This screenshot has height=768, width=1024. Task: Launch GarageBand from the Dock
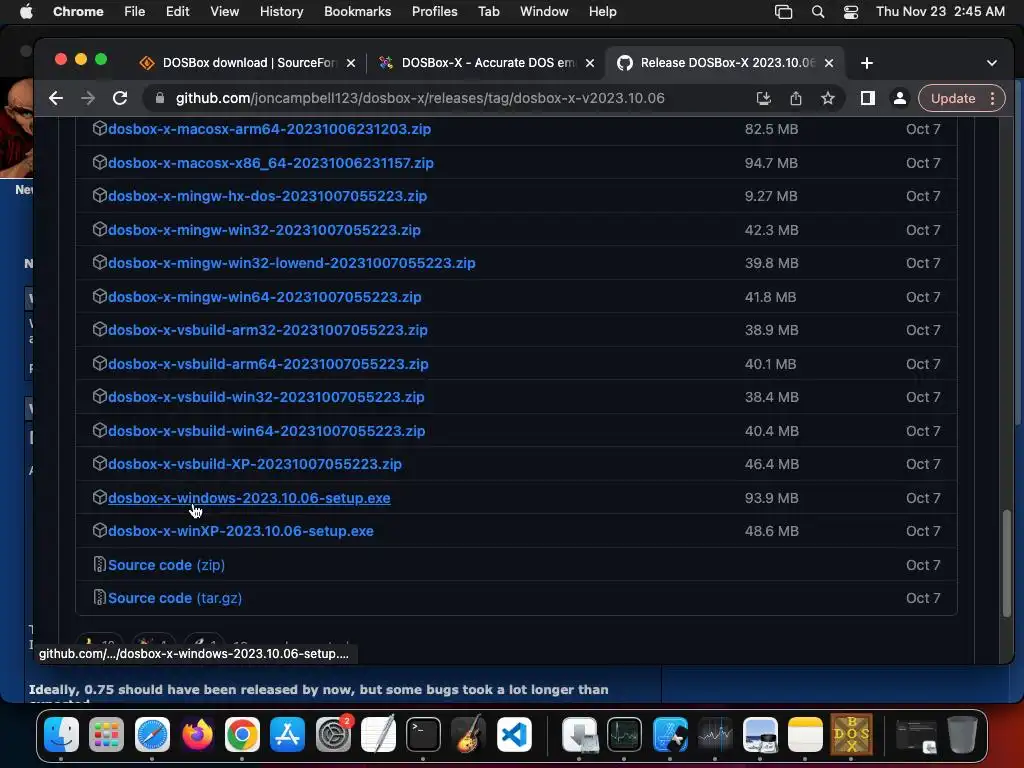[x=468, y=735]
